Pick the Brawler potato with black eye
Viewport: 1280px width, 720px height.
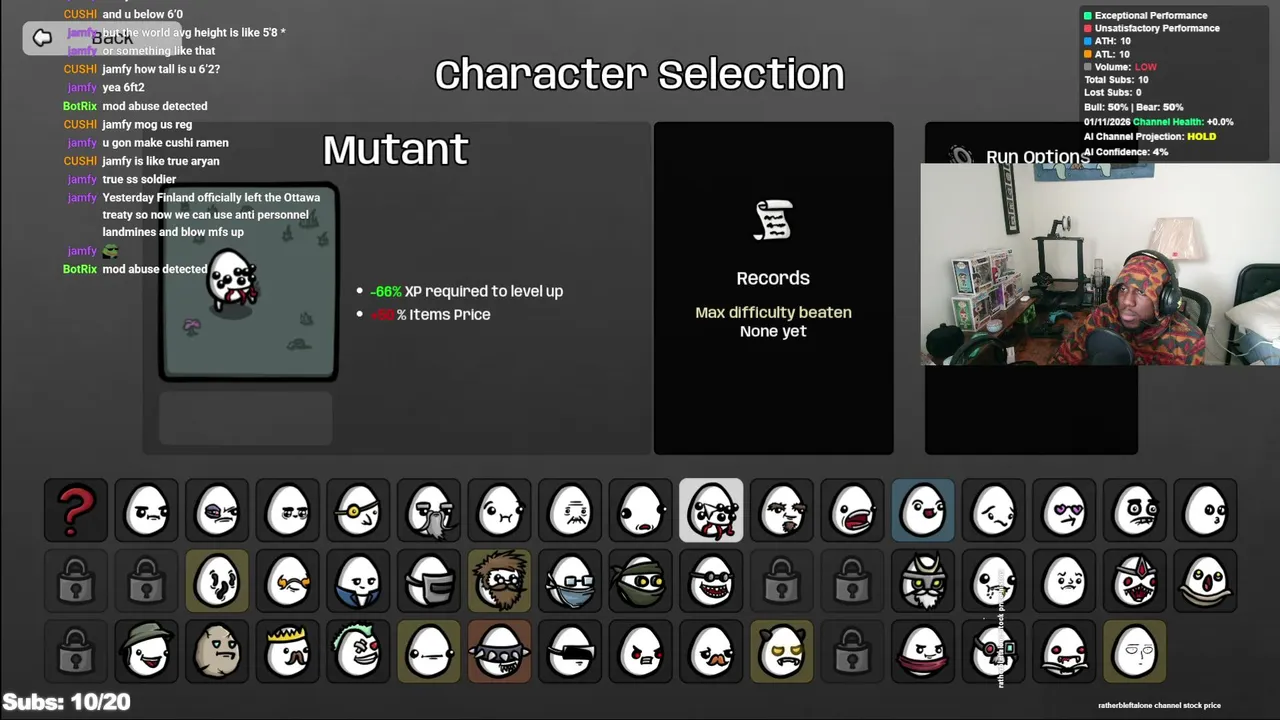click(217, 510)
